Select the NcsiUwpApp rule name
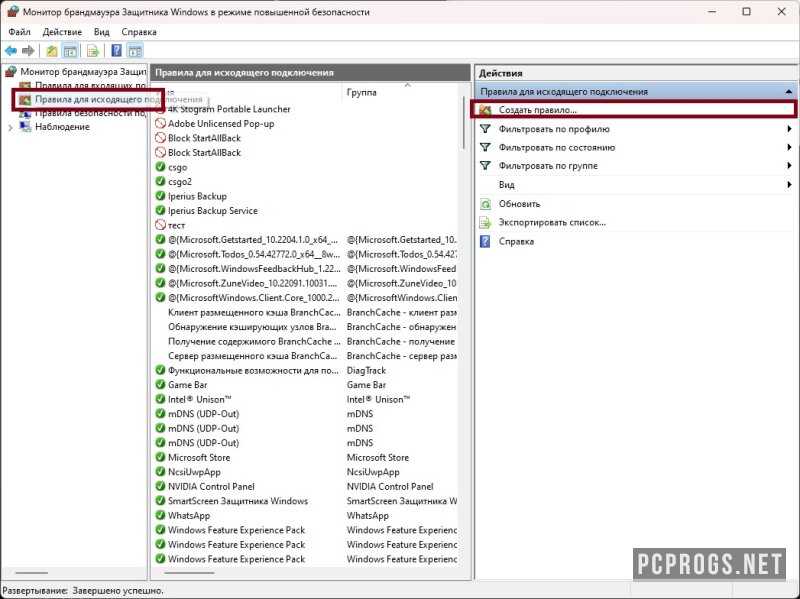800x599 pixels. click(194, 472)
